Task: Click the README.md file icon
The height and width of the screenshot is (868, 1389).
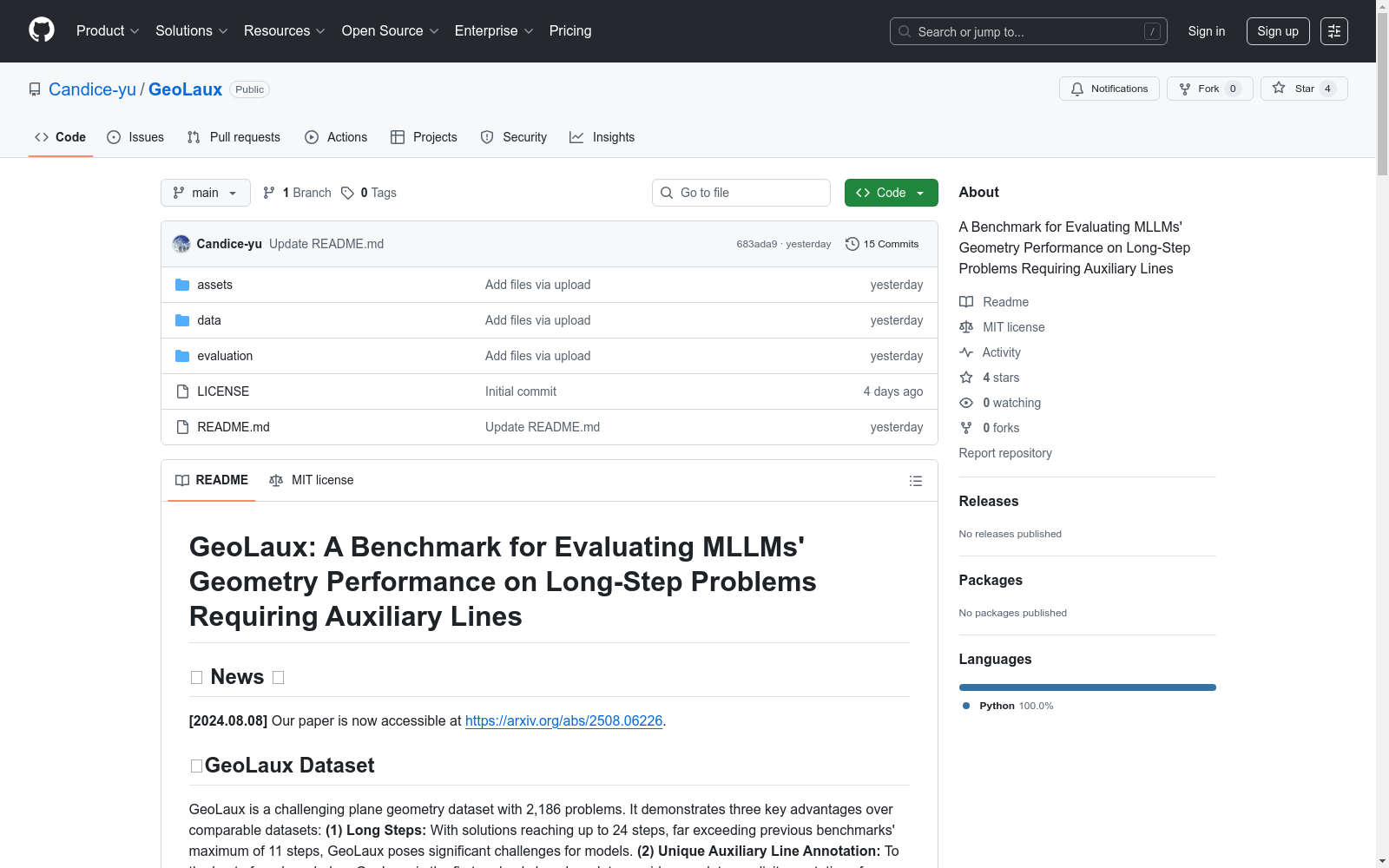Action: coord(182,427)
